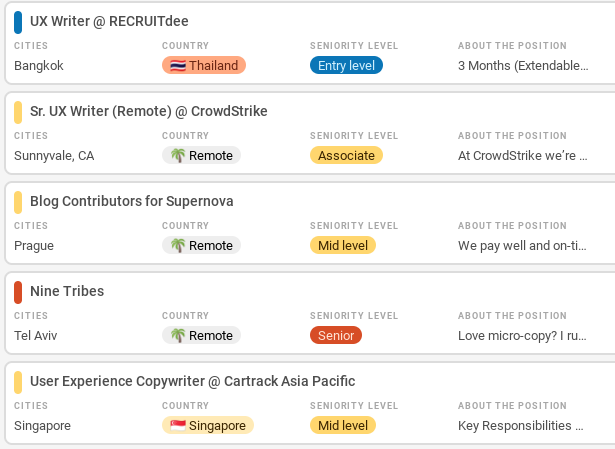The image size is (615, 449).
Task: Open the UX Writer @ RECRUITdee job card
Action: pos(109,21)
